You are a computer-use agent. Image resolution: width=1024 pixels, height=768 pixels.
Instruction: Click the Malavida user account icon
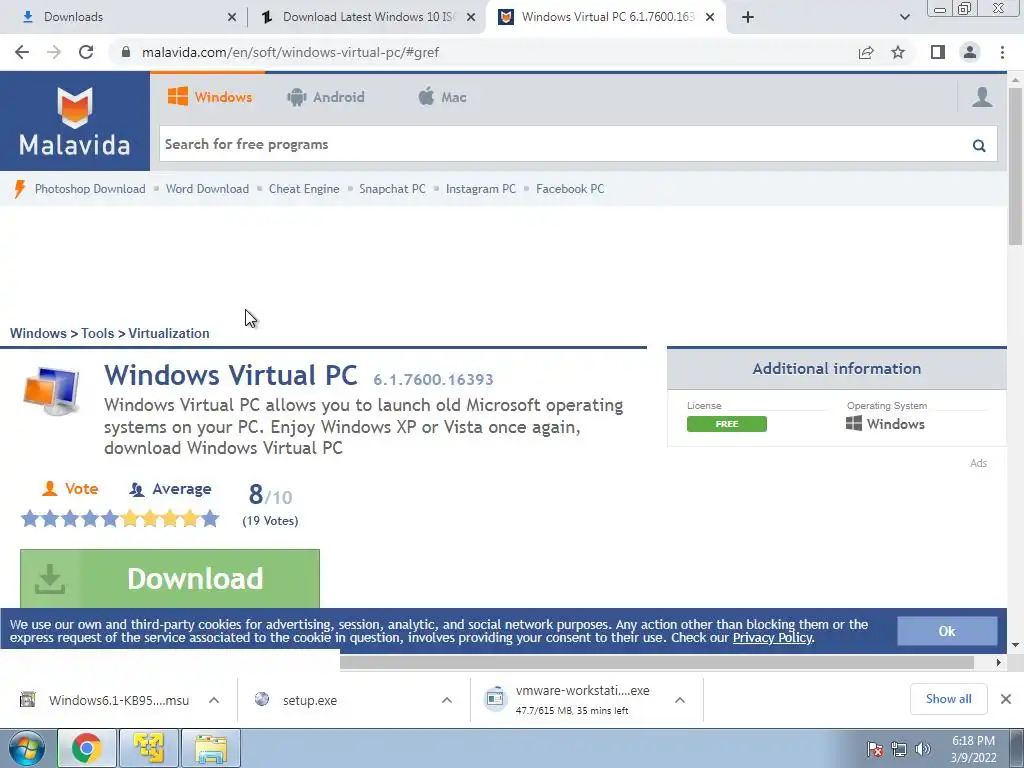[x=982, y=97]
